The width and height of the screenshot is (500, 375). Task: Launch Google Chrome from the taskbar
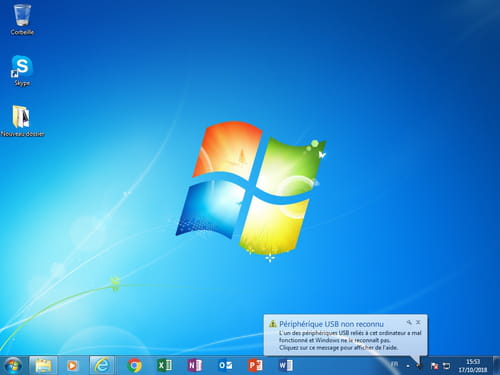134,366
